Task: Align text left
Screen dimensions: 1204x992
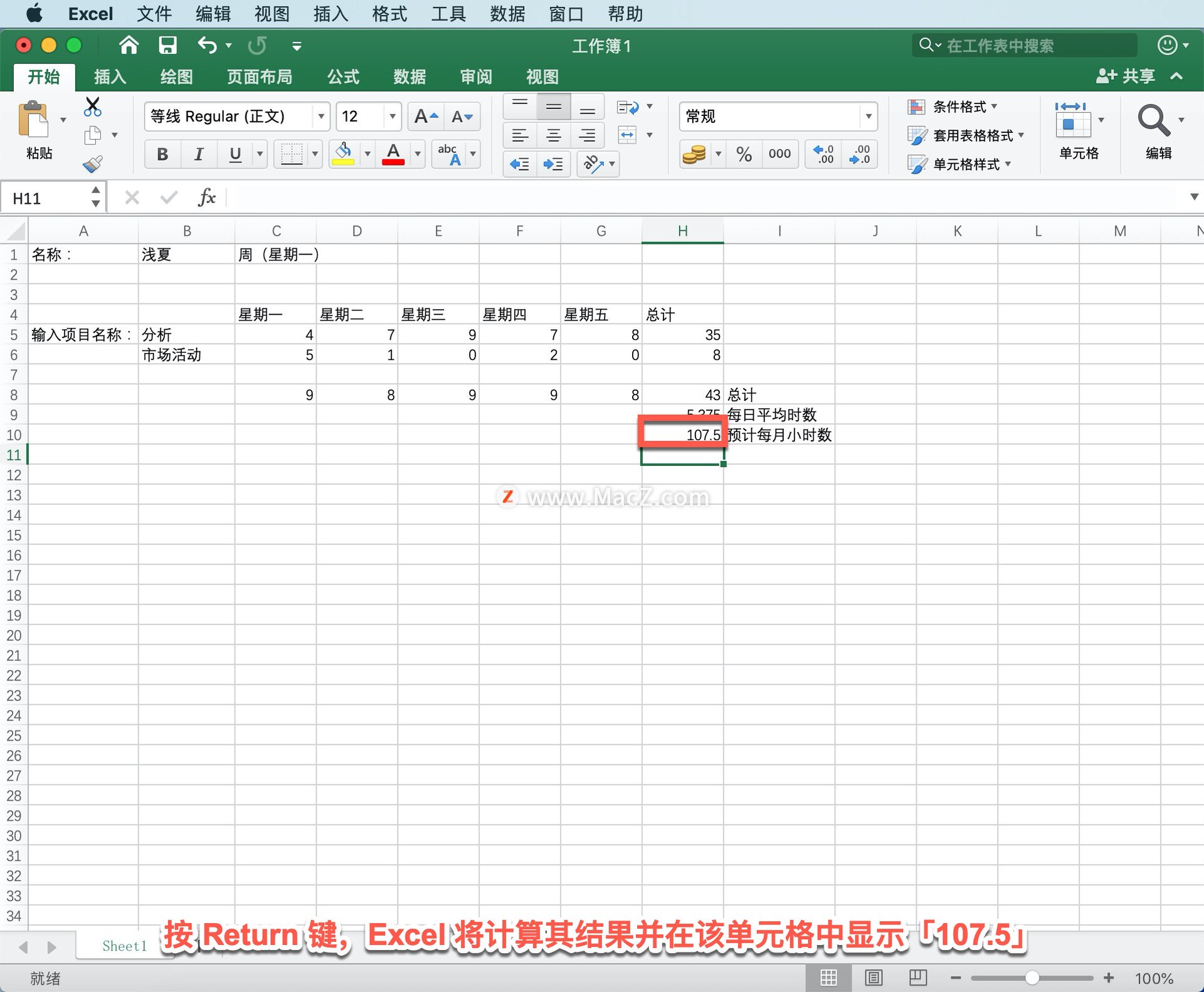Action: [520, 135]
